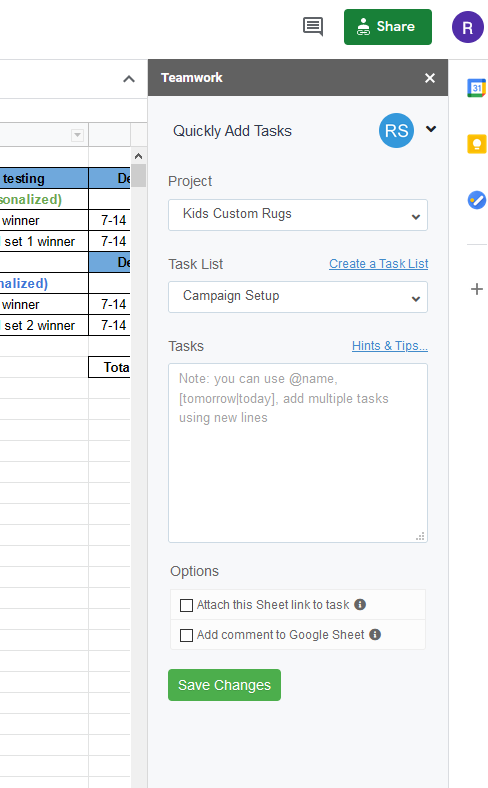Click the vertical scrollbar thumb in sheet

pos(139,175)
